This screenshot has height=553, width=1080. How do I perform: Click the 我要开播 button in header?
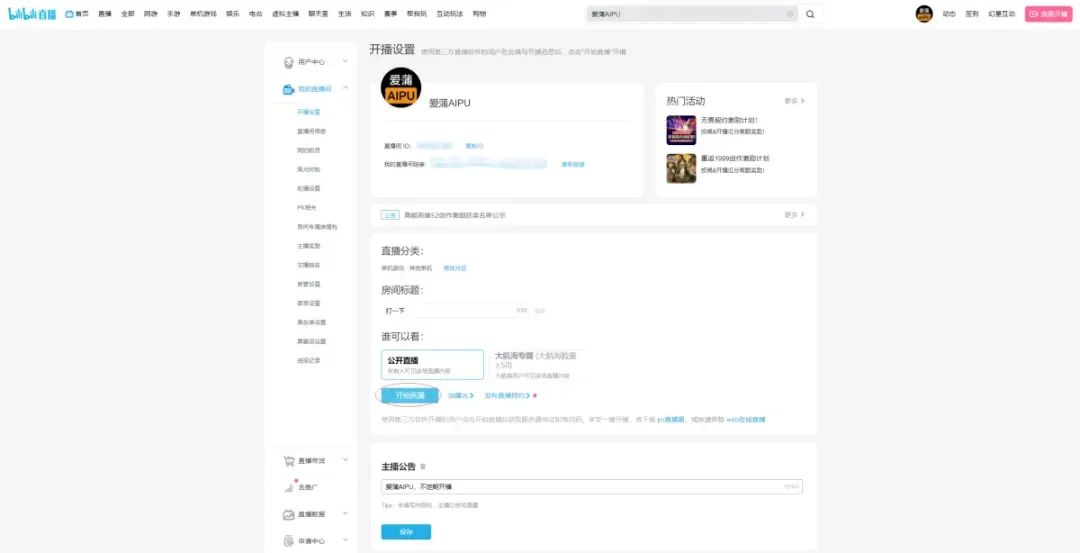[1048, 14]
